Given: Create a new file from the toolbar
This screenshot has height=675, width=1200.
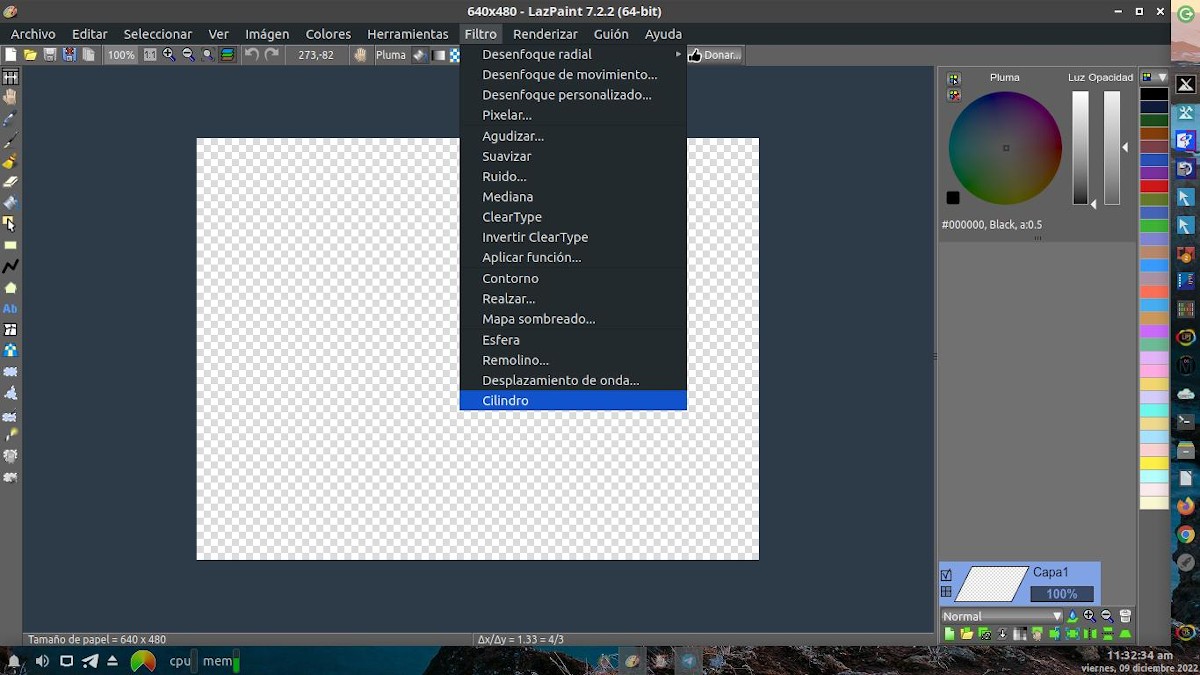Looking at the screenshot, I should click(10, 55).
